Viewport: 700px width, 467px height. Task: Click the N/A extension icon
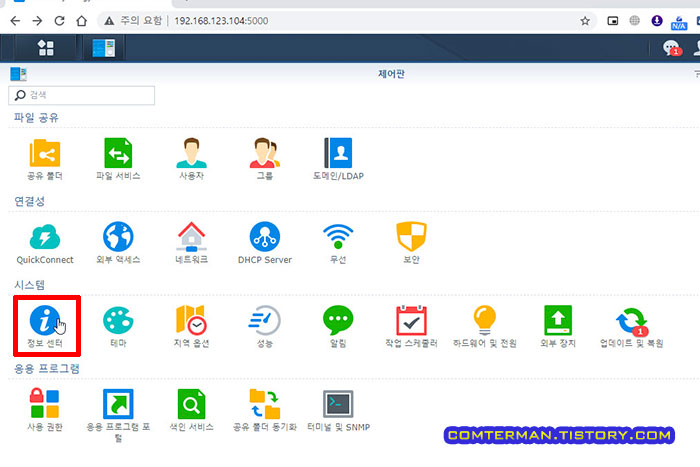[x=679, y=22]
